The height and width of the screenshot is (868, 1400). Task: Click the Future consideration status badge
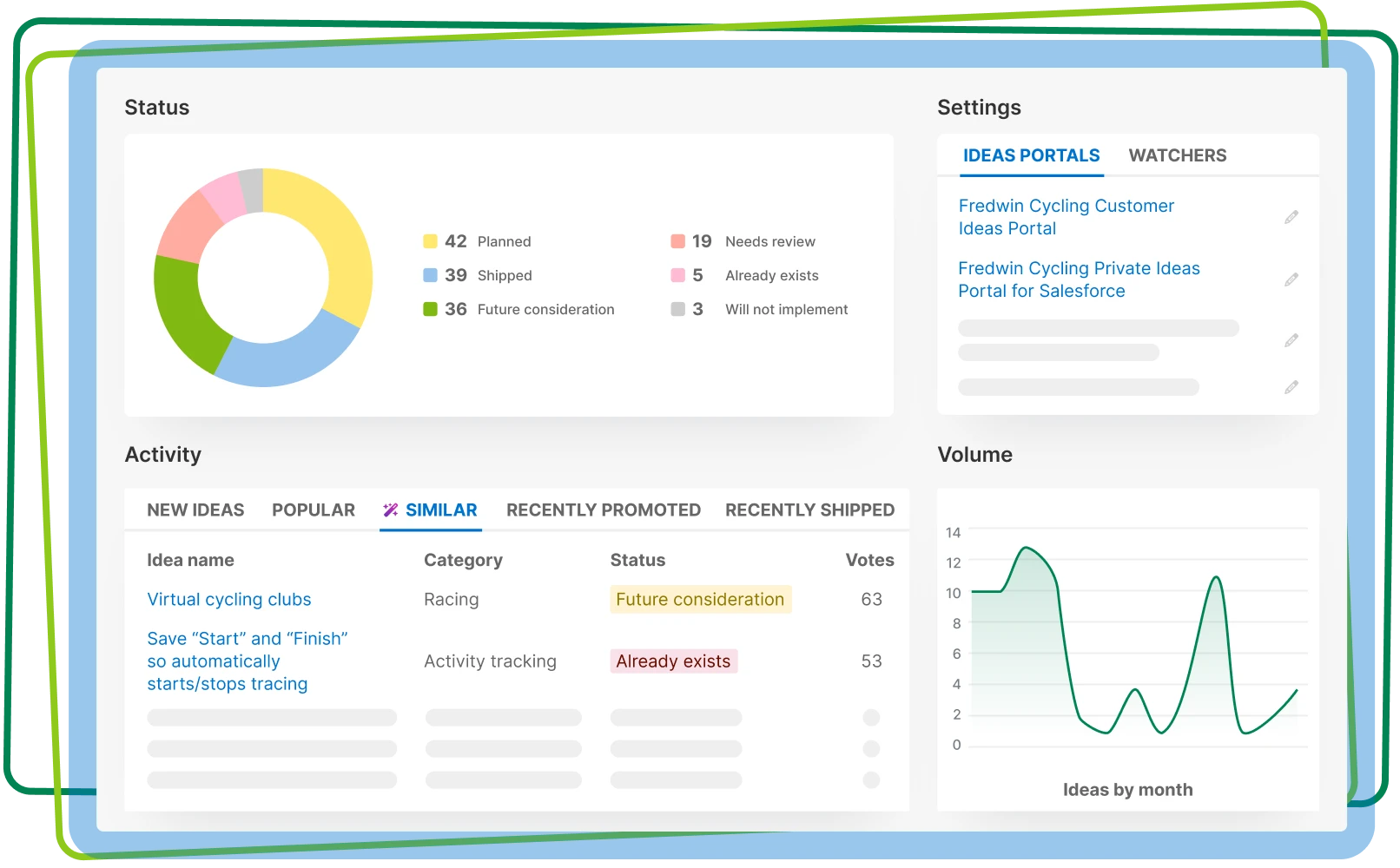(700, 600)
